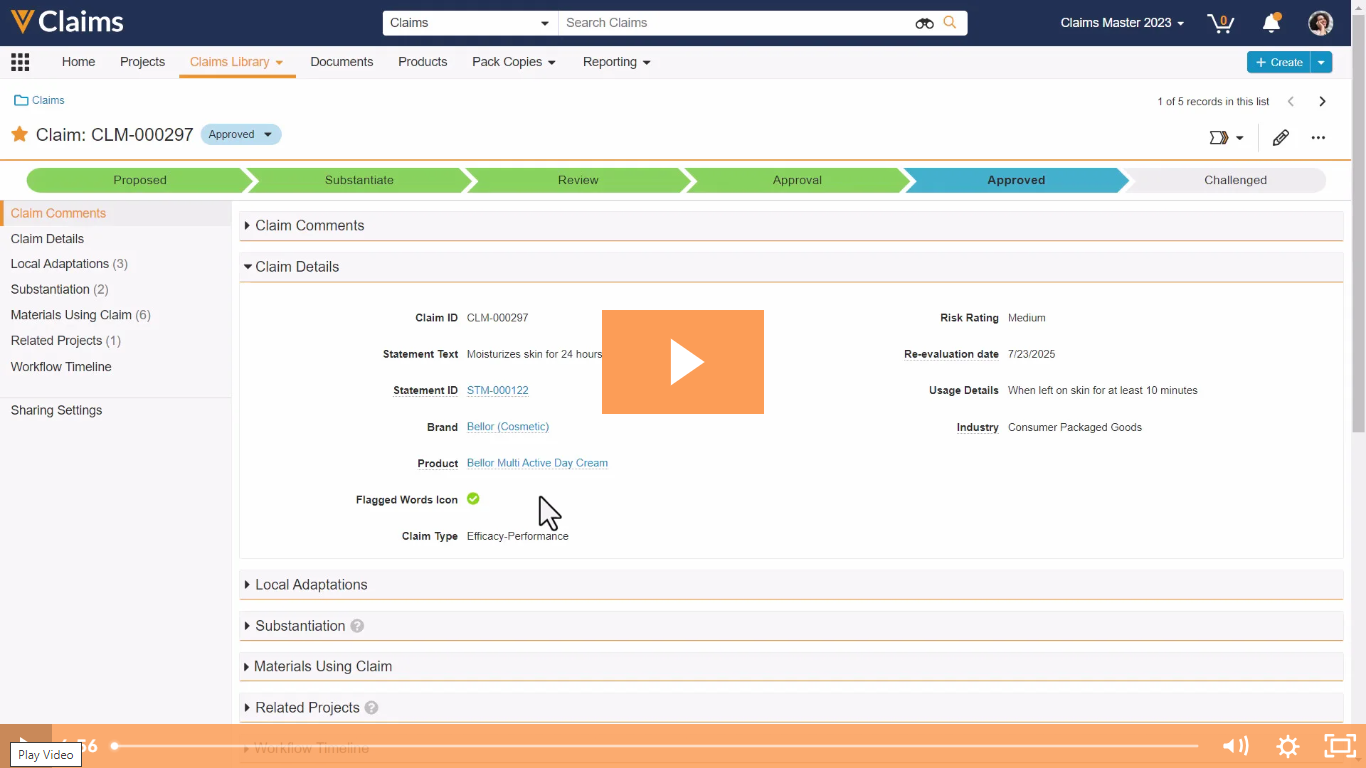Mute the video player audio
Screen dimensions: 1366x768
[1235, 745]
